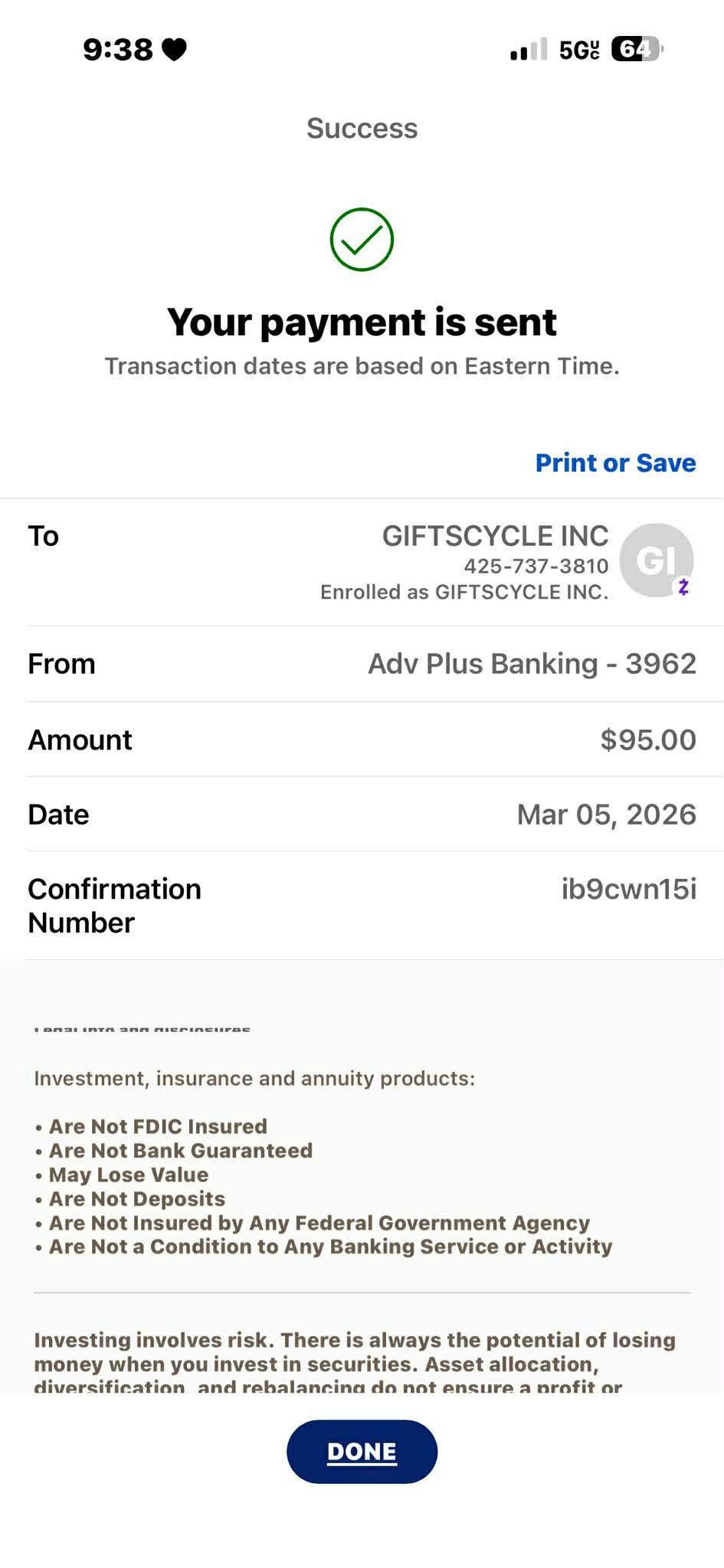Click the 9:38 clock in status bar
This screenshot has height=1568, width=724.
118,50
